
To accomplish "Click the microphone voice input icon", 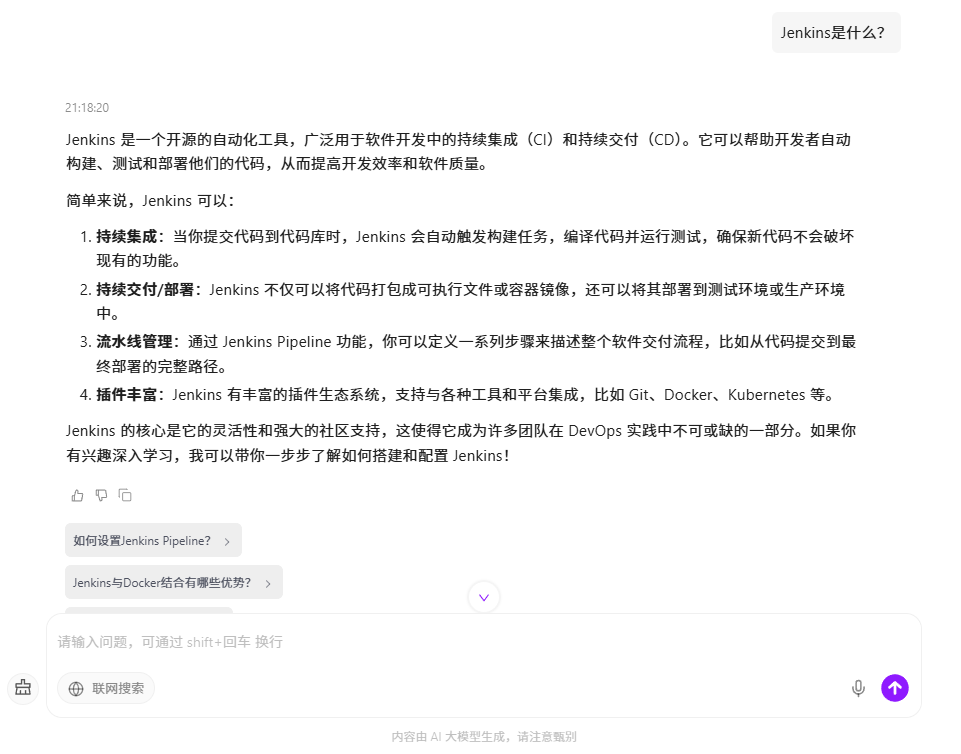I will [x=857, y=688].
